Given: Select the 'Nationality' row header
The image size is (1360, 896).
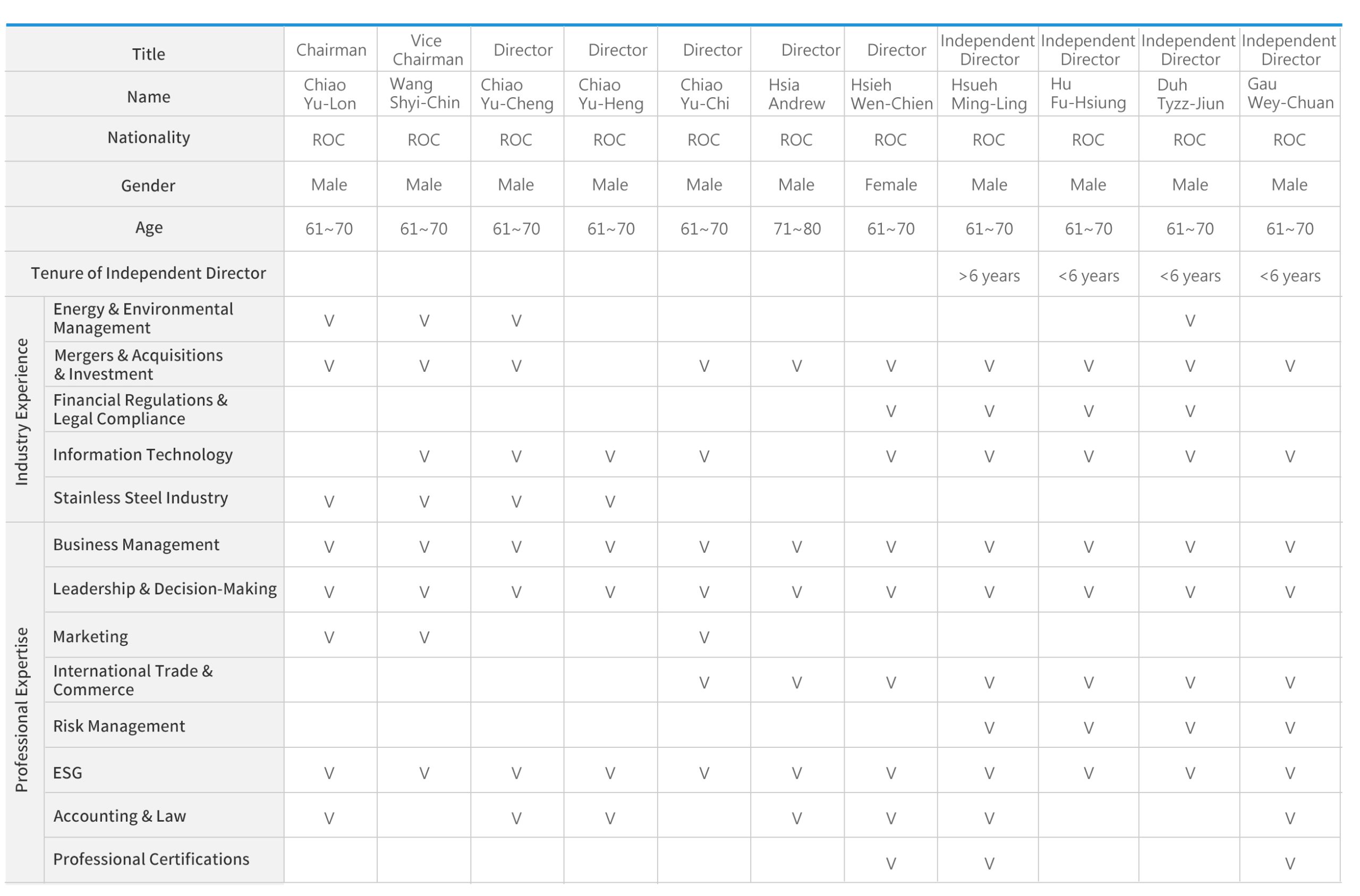Looking at the screenshot, I should click(x=149, y=138).
